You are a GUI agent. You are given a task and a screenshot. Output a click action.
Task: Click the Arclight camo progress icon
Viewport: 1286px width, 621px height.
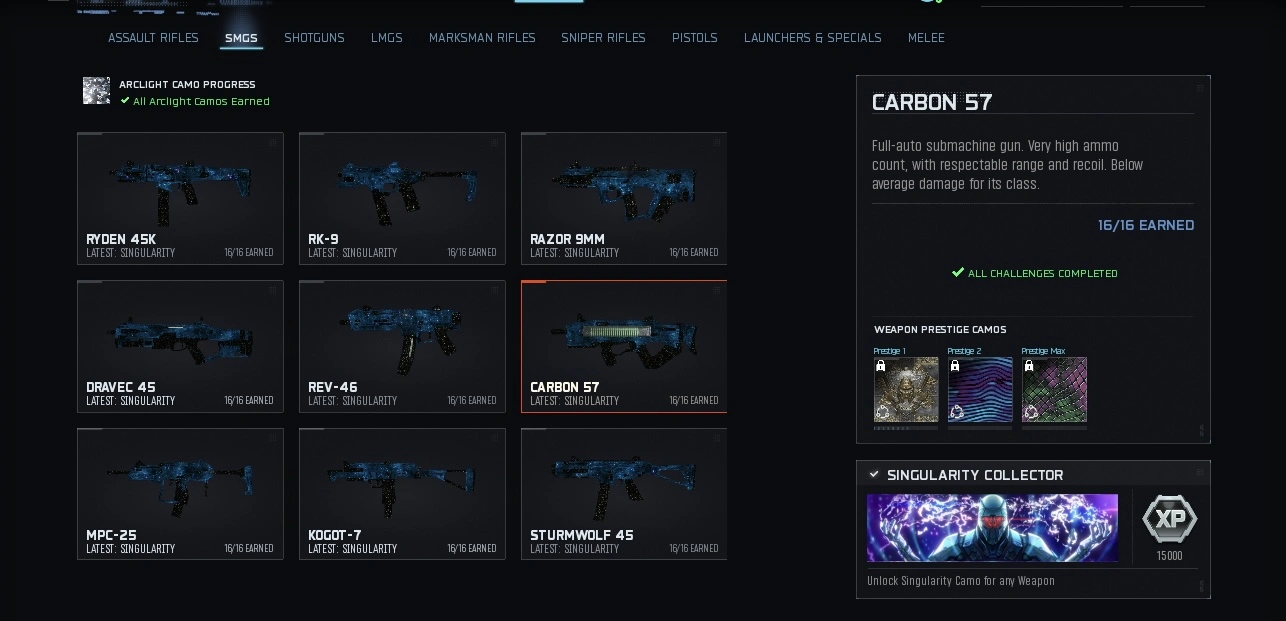pyautogui.click(x=96, y=91)
